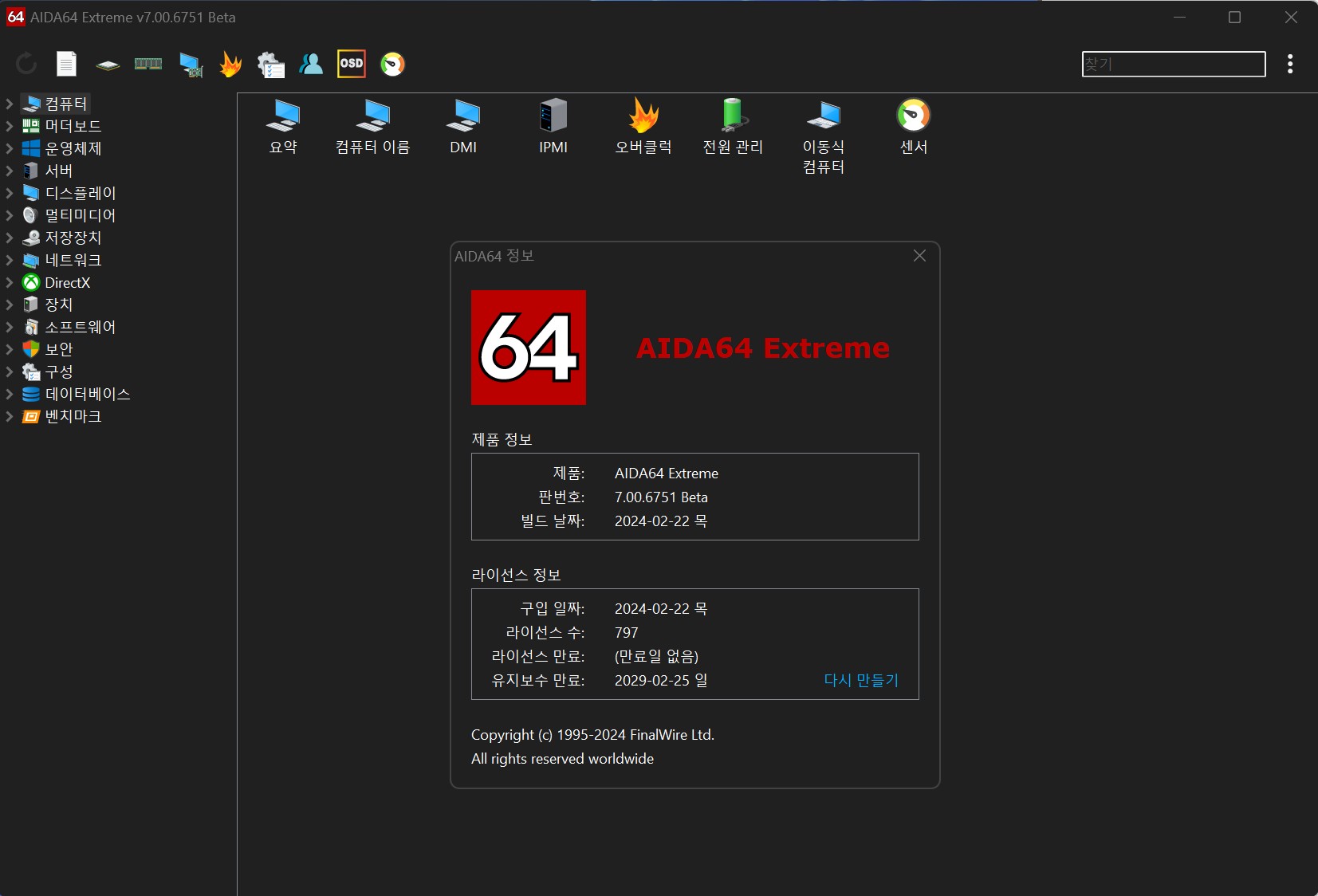Open the 센서 page icon
This screenshot has height=896, width=1318.
click(x=914, y=128)
